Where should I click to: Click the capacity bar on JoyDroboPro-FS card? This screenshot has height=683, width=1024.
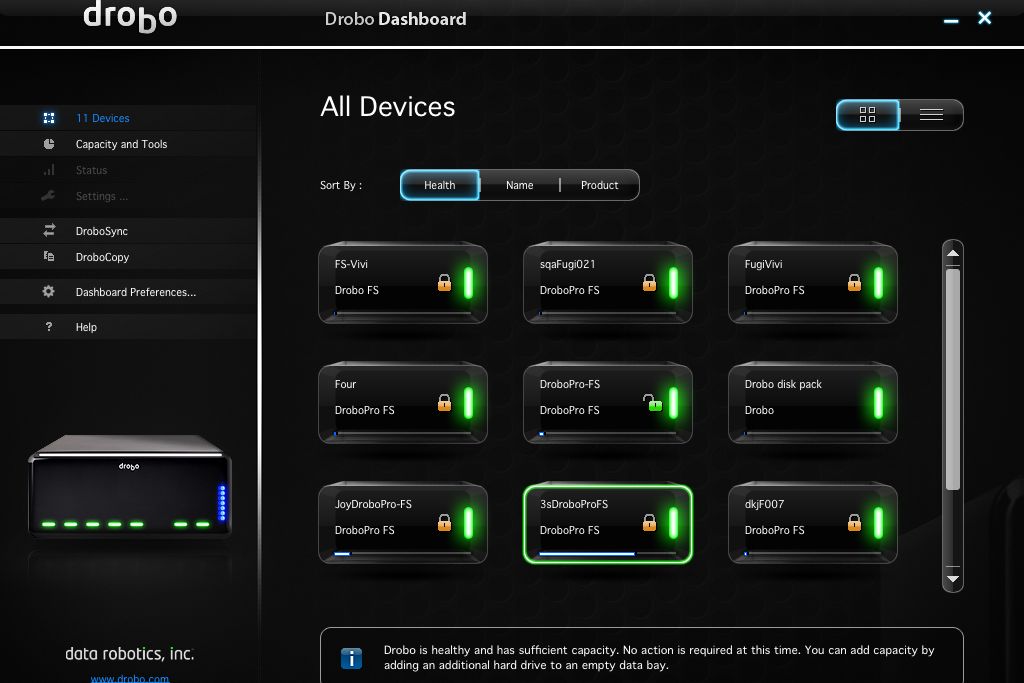pos(402,554)
